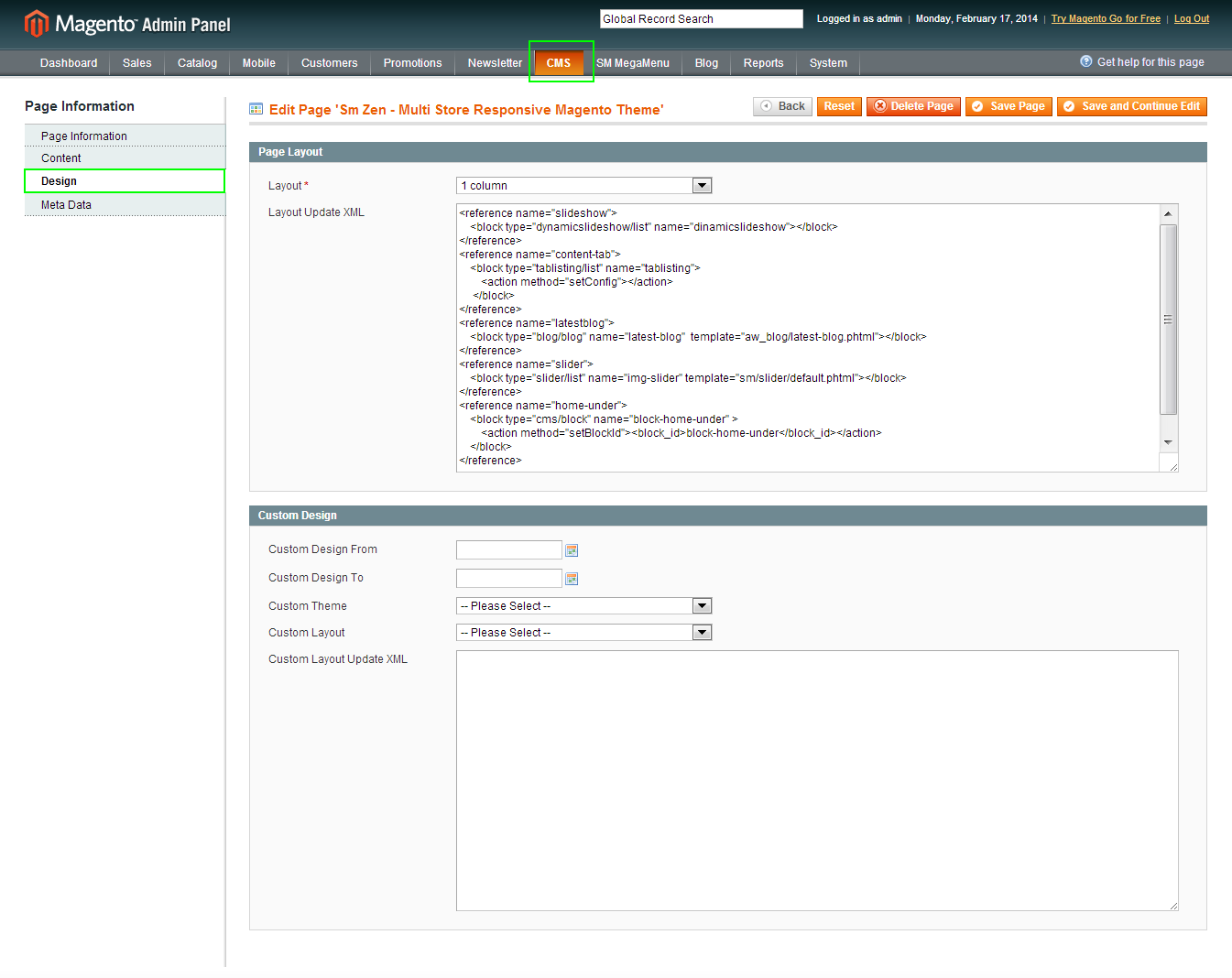Switch to Page Information tab
This screenshot has width=1232, height=978.
125,136
